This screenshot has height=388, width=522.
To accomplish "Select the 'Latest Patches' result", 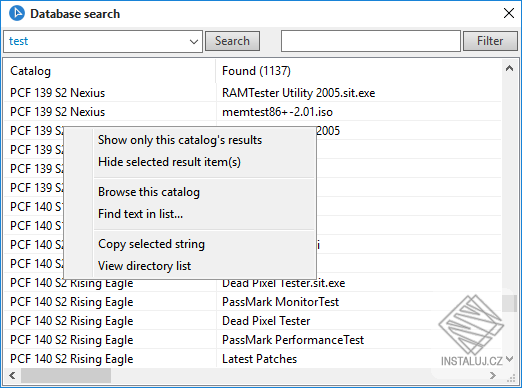I will [x=259, y=359].
